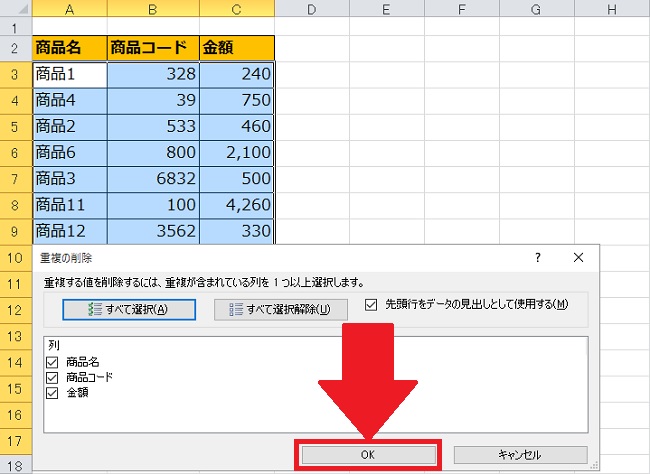
Task: Click the 列 heading in the list
Action: (x=53, y=345)
